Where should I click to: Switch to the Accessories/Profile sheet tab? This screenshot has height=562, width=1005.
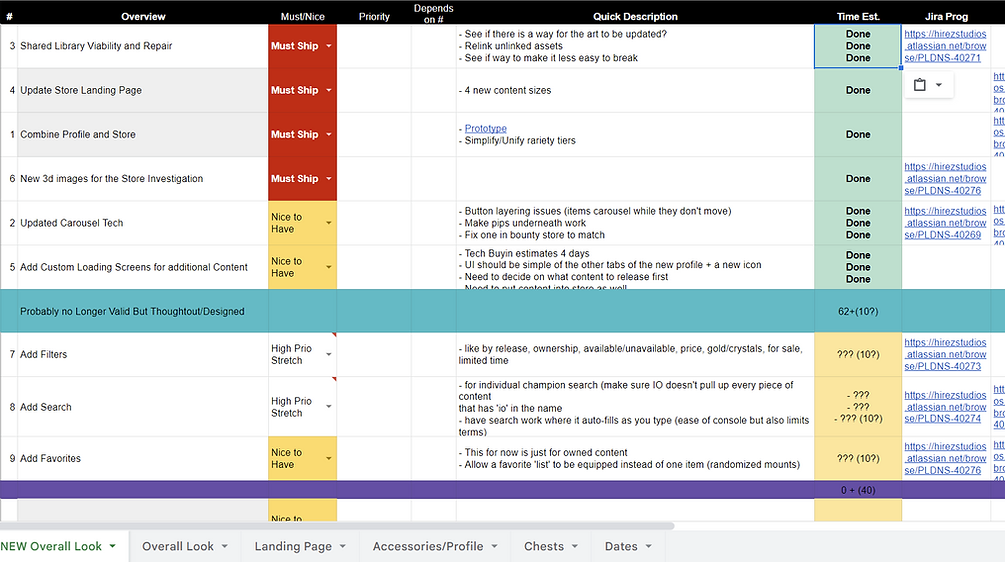pos(428,547)
